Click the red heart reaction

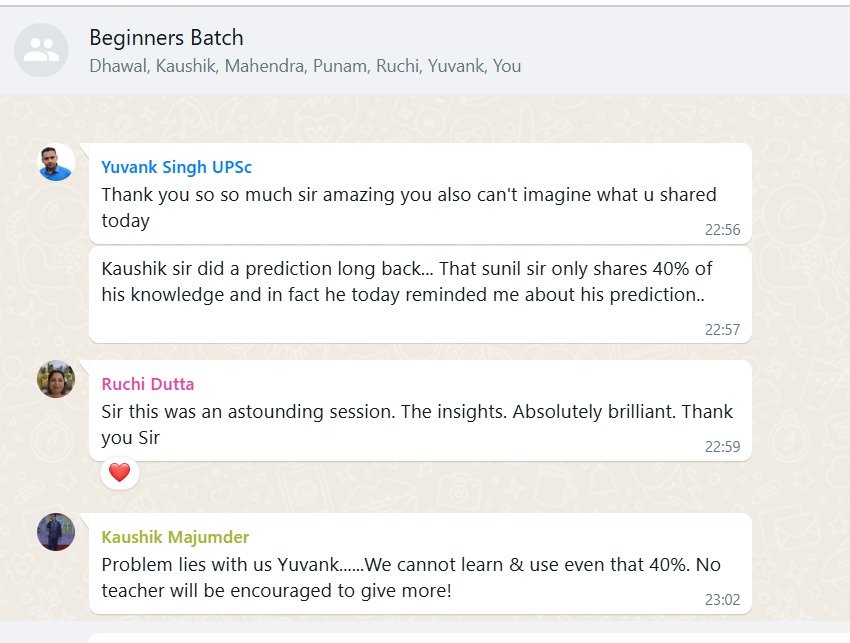coord(120,473)
